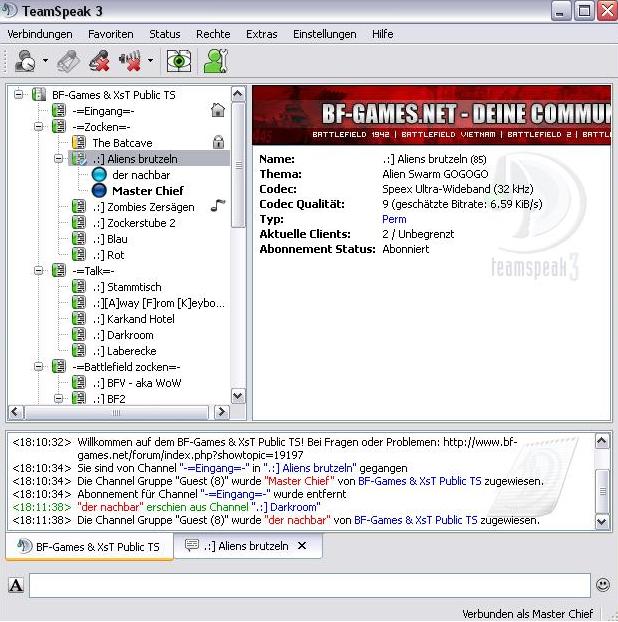618x622 pixels.
Task: Open the Verbindungen menu
Action: tap(40, 34)
